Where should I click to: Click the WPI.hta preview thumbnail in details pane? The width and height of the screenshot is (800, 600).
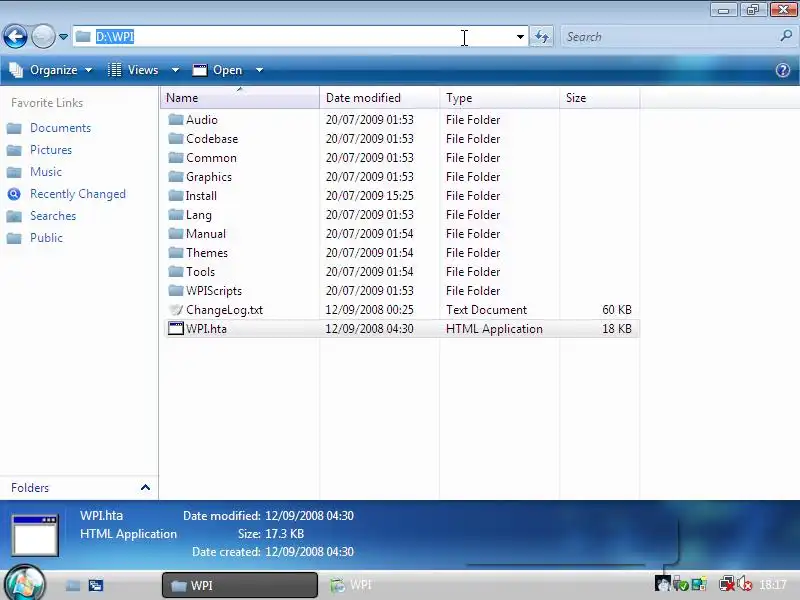point(35,535)
